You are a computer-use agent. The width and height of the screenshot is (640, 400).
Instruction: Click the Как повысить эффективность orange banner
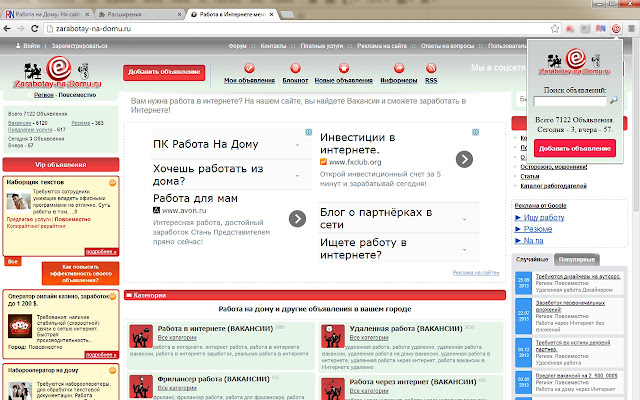(x=80, y=273)
